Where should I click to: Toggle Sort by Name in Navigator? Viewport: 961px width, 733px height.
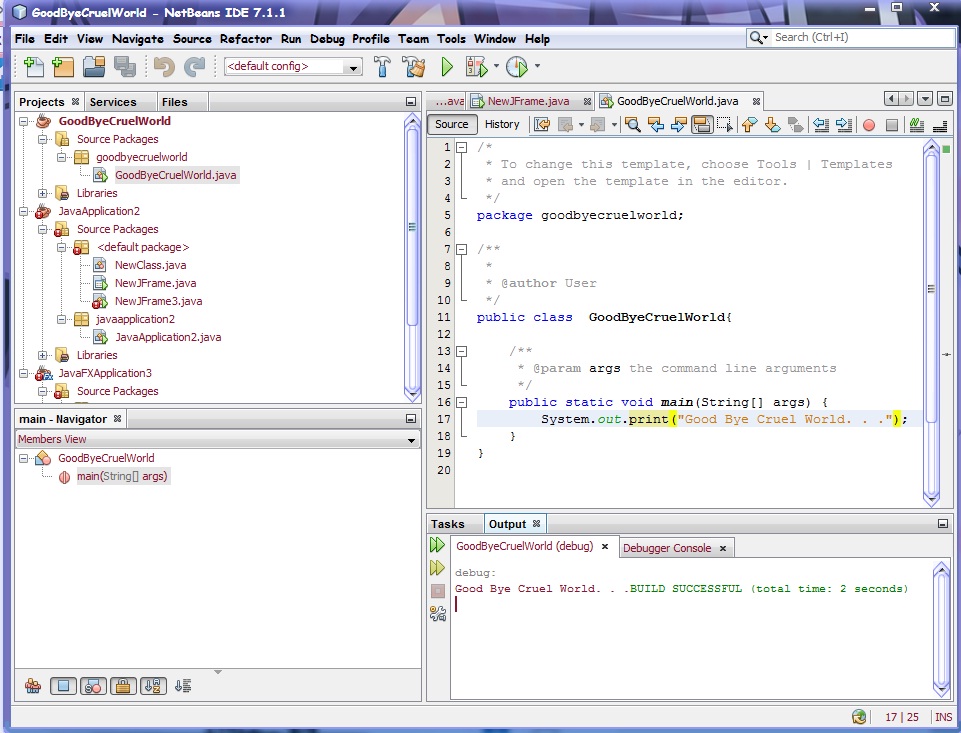[x=153, y=686]
